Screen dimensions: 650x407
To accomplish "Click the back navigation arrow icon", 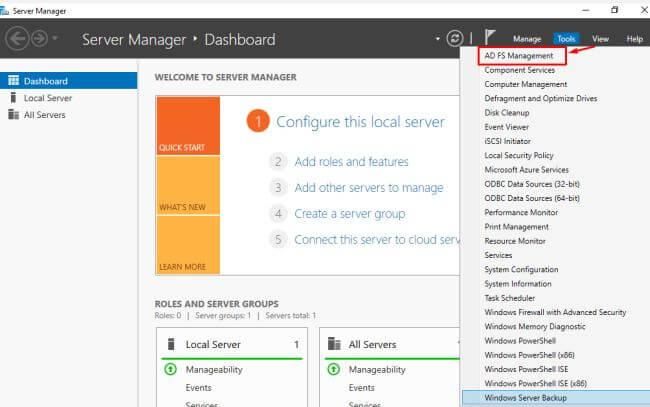I will (x=17, y=39).
